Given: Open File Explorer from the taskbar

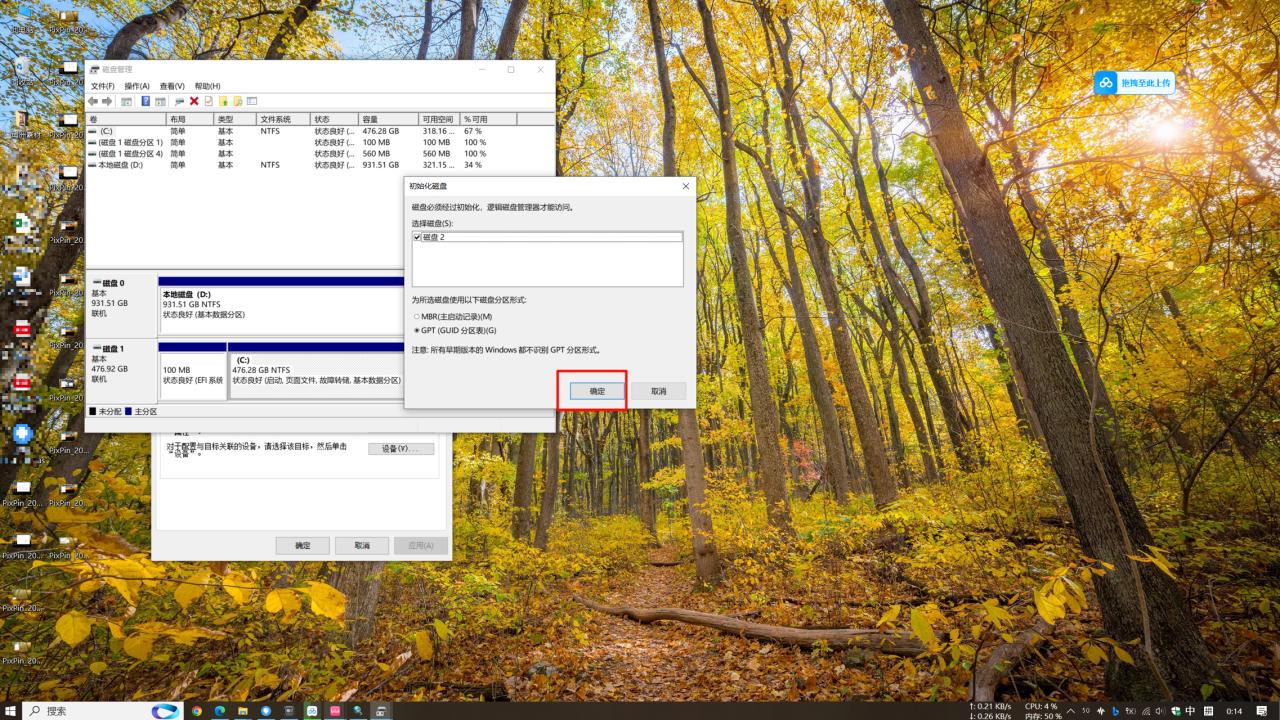Looking at the screenshot, I should (x=242, y=711).
